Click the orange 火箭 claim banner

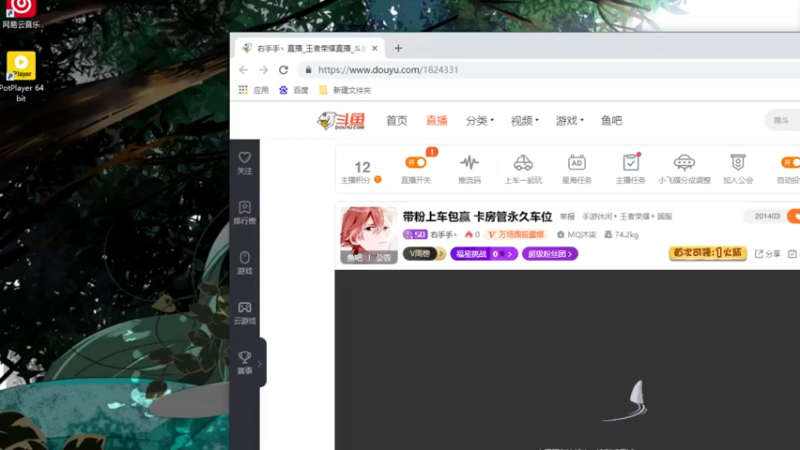point(708,253)
